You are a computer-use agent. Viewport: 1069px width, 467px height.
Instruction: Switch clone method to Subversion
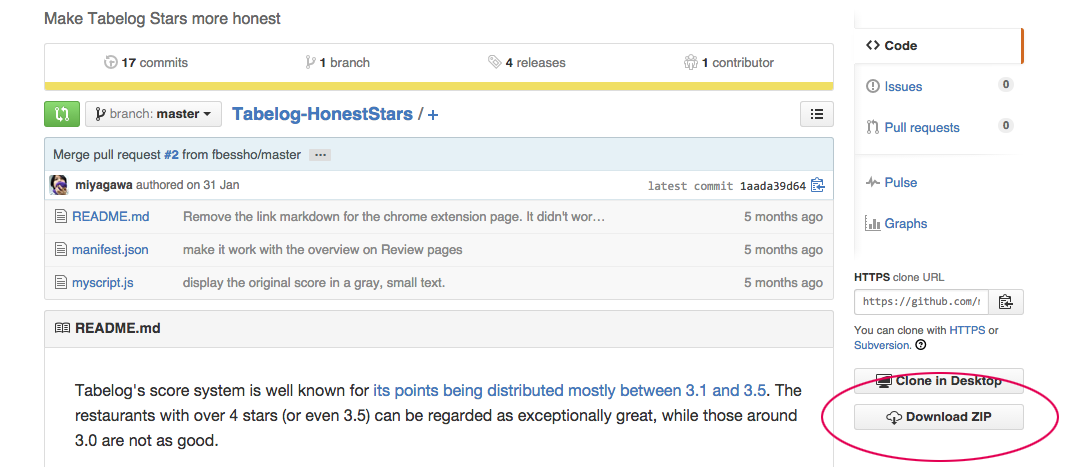[x=882, y=345]
